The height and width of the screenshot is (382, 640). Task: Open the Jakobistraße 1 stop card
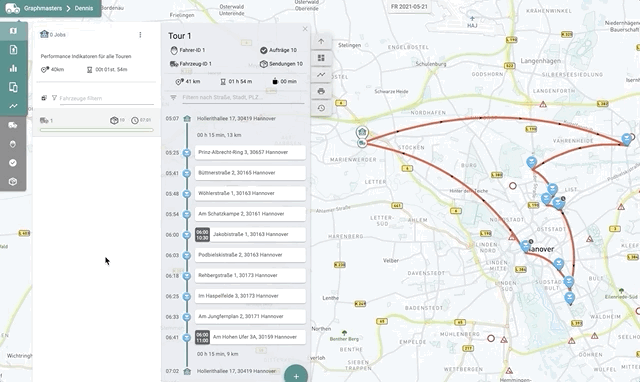tap(250, 234)
